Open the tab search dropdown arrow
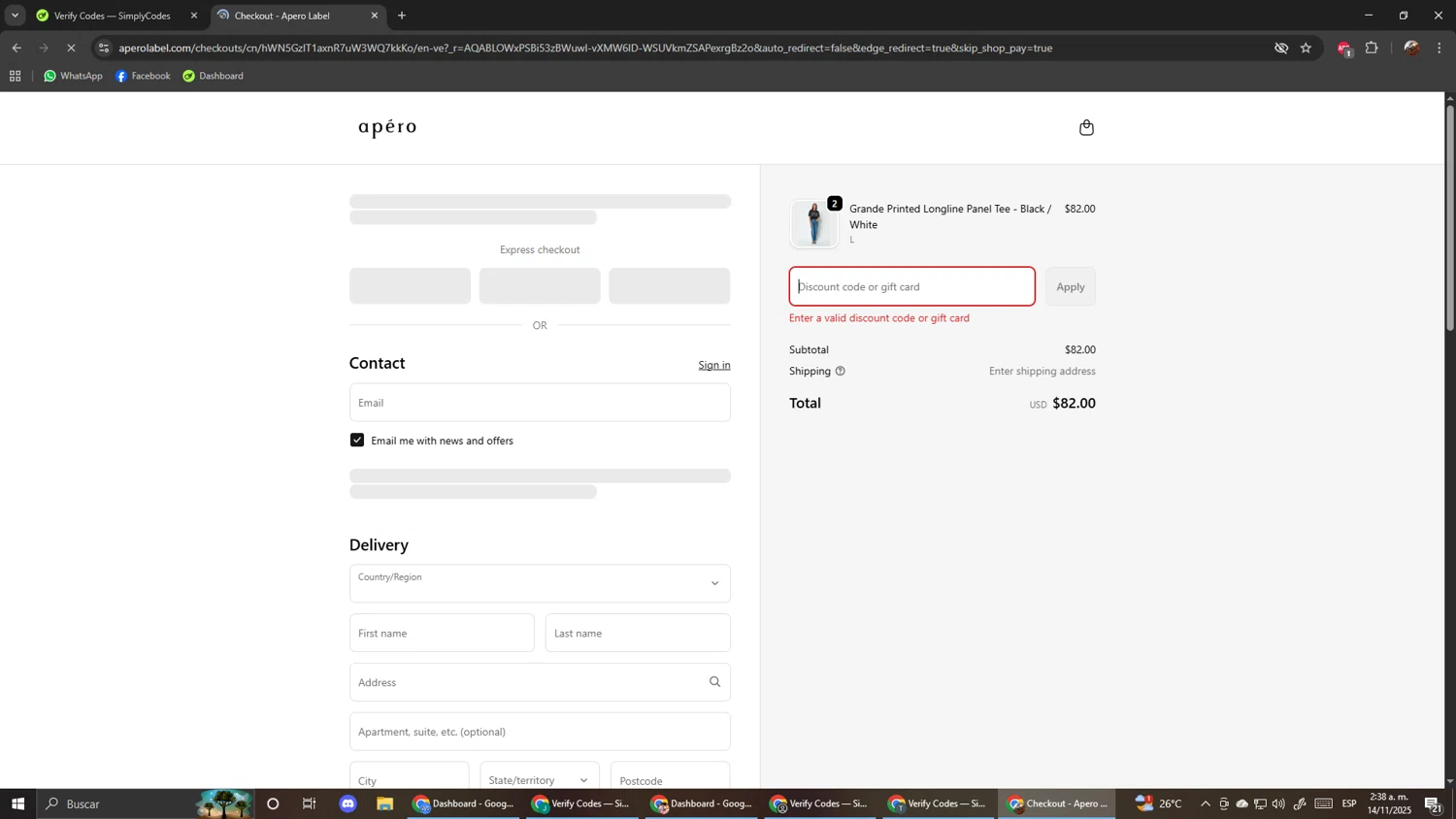Viewport: 1456px width, 819px height. coord(15,16)
